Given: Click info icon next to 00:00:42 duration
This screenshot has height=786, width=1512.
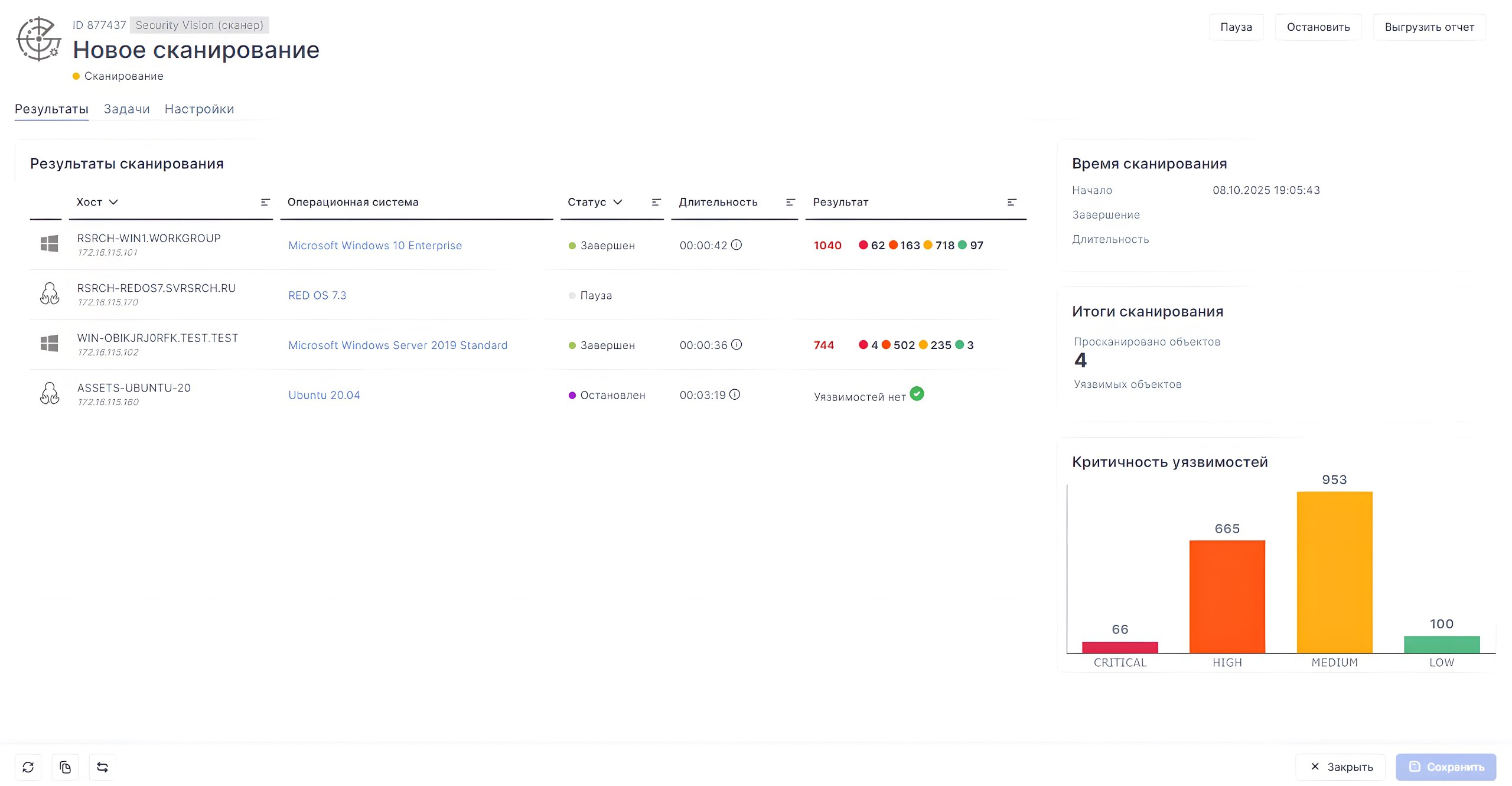Looking at the screenshot, I should 737,245.
